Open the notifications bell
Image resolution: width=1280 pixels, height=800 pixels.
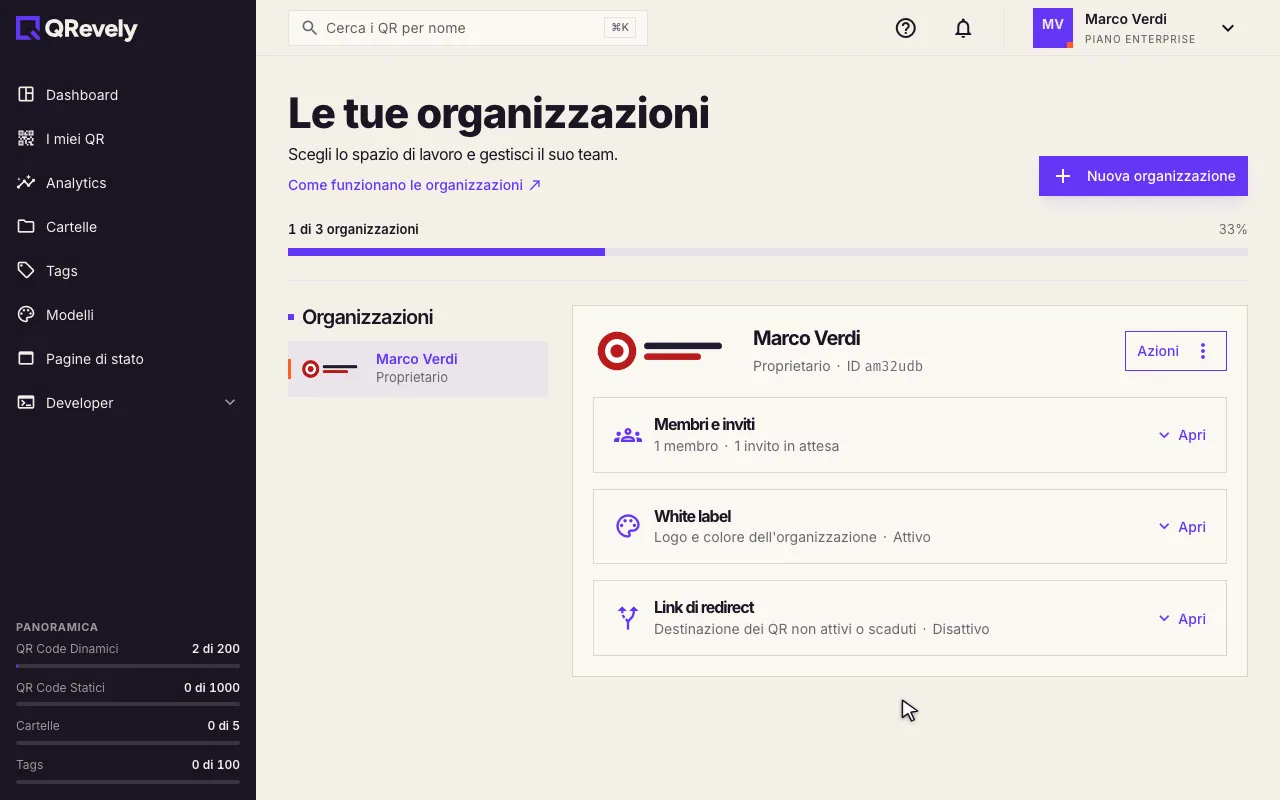963,28
